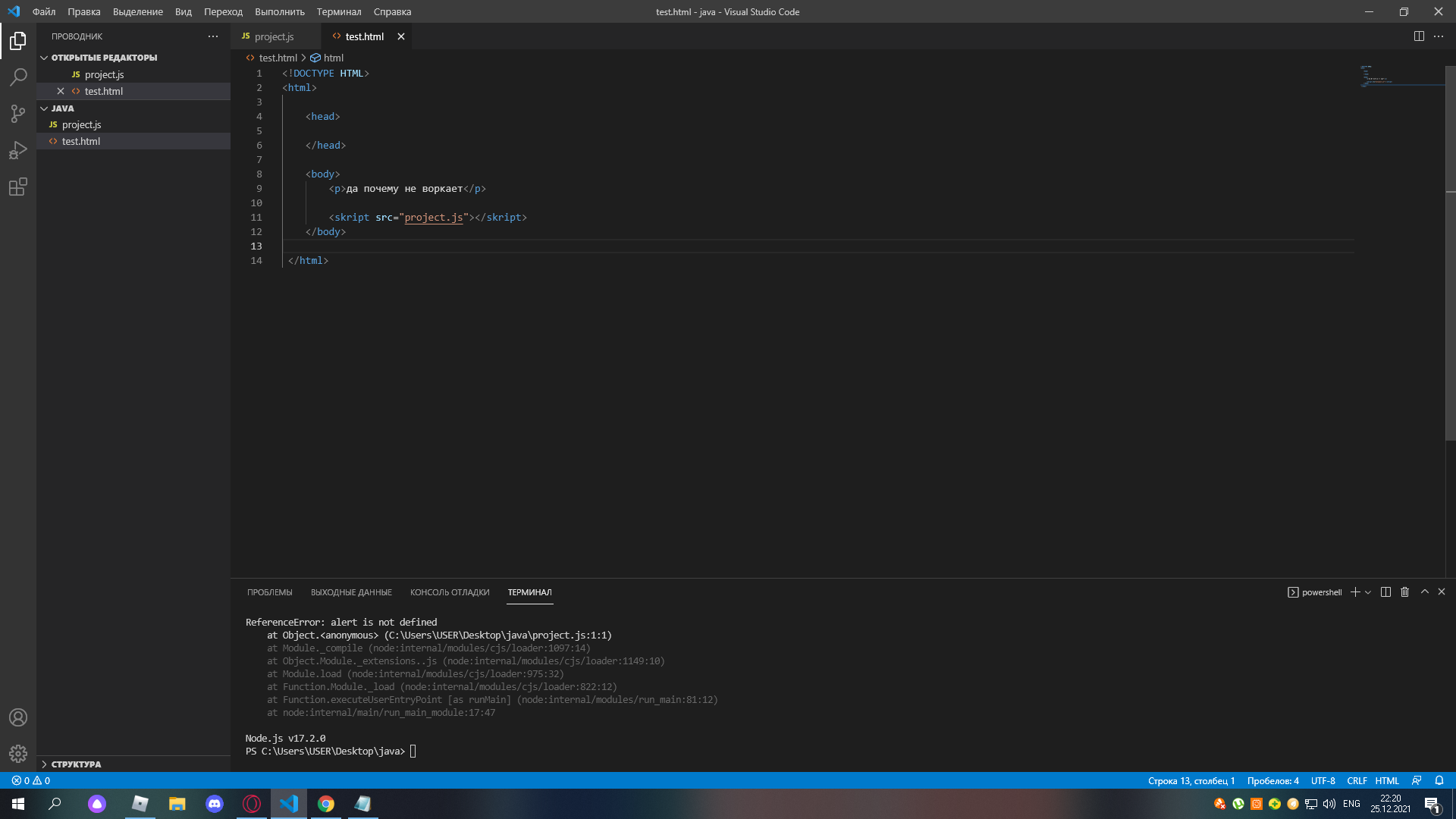Open the Explorer view in activity bar
This screenshot has width=1456, height=819.
[18, 40]
